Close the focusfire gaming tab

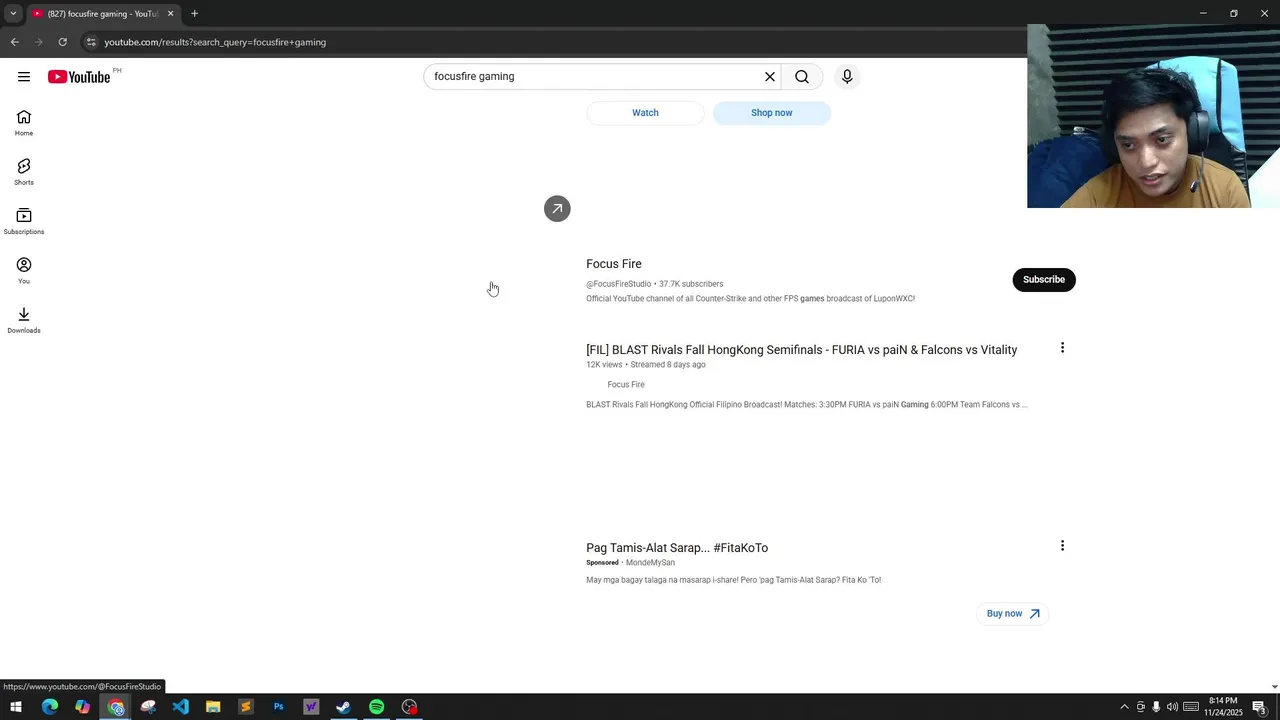click(x=170, y=14)
